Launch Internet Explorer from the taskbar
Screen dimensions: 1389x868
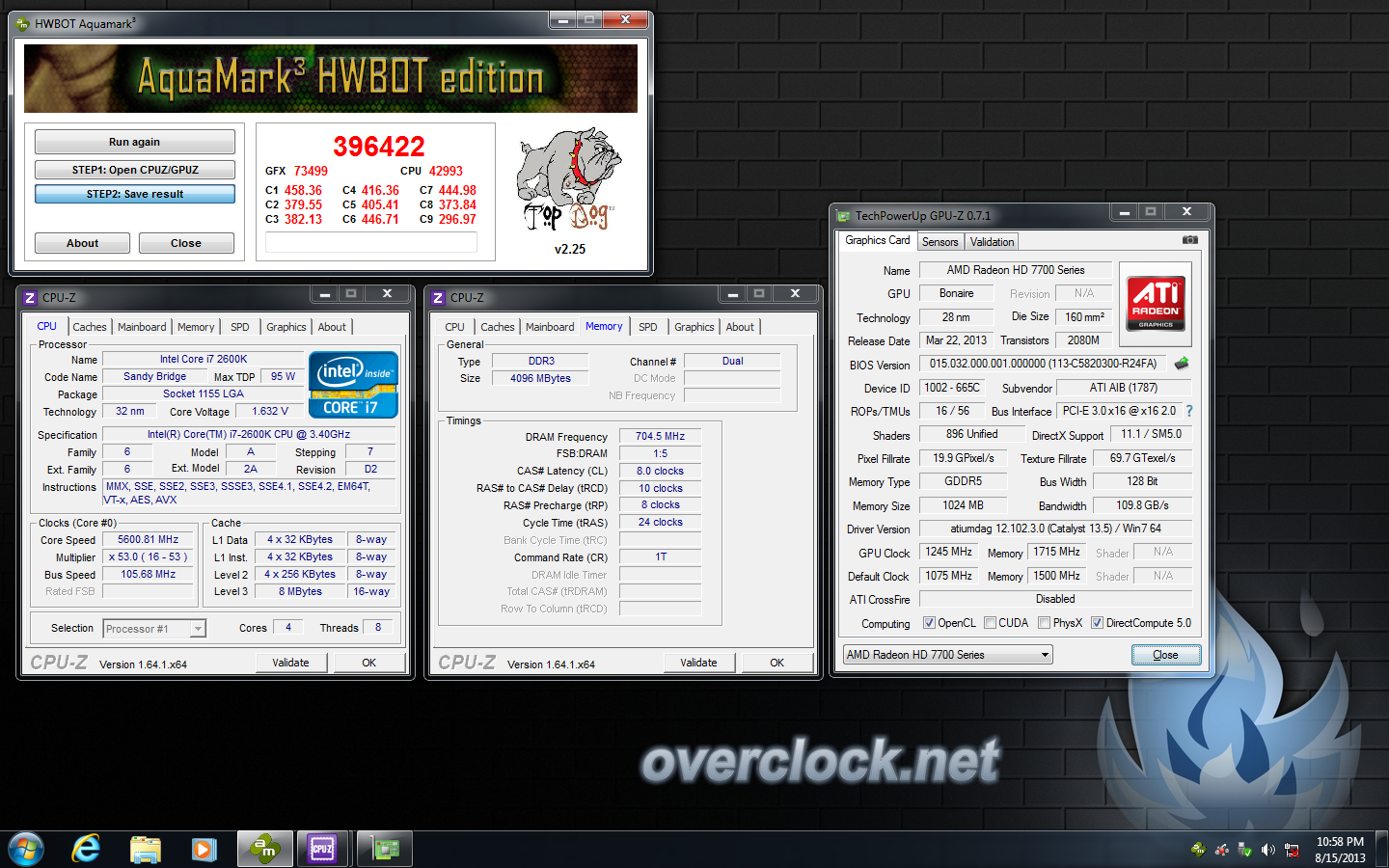coord(86,849)
